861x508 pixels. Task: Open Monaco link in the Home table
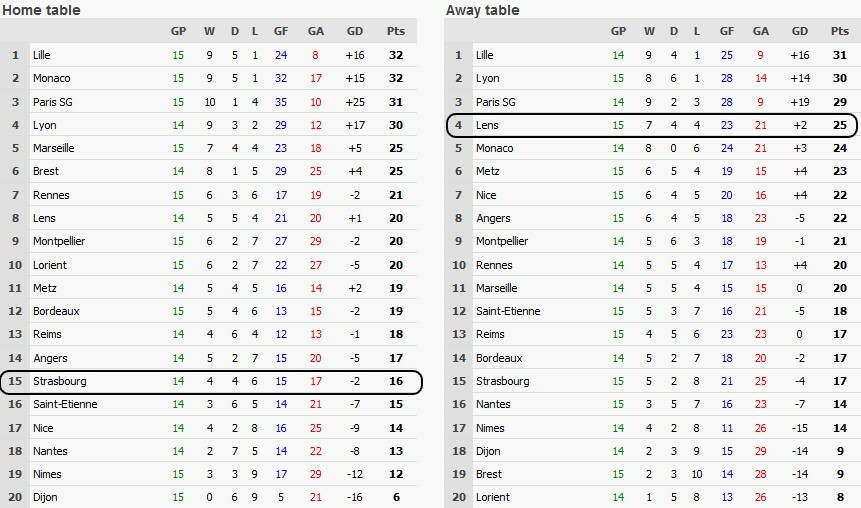coord(50,78)
